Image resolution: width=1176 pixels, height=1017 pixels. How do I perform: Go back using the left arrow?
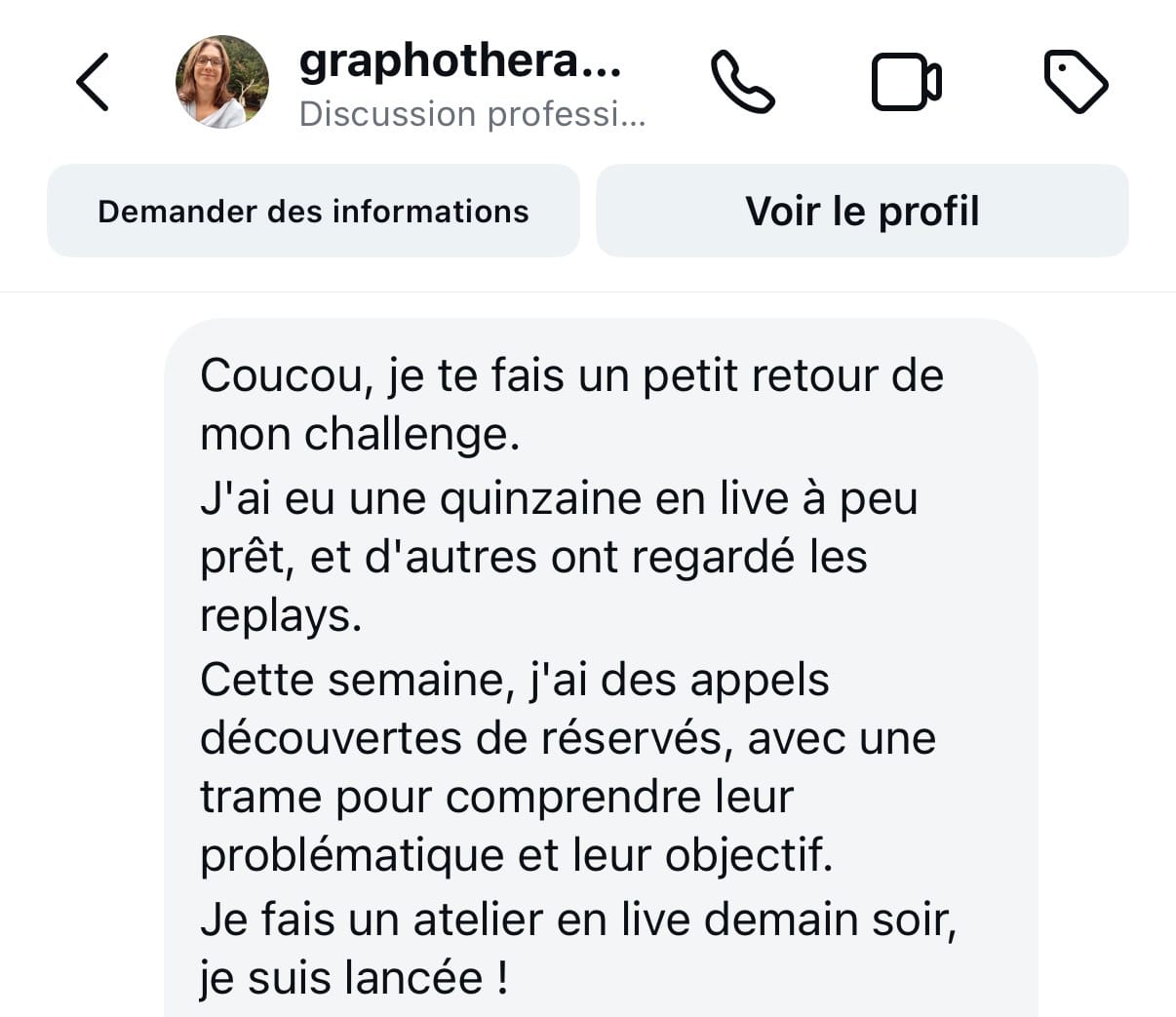pyautogui.click(x=93, y=82)
